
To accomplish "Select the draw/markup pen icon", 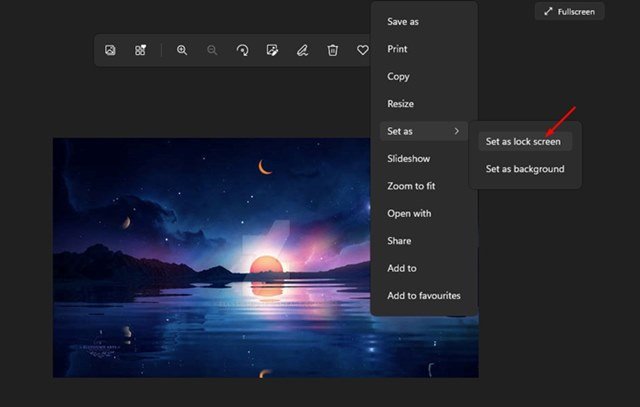I will 302,50.
